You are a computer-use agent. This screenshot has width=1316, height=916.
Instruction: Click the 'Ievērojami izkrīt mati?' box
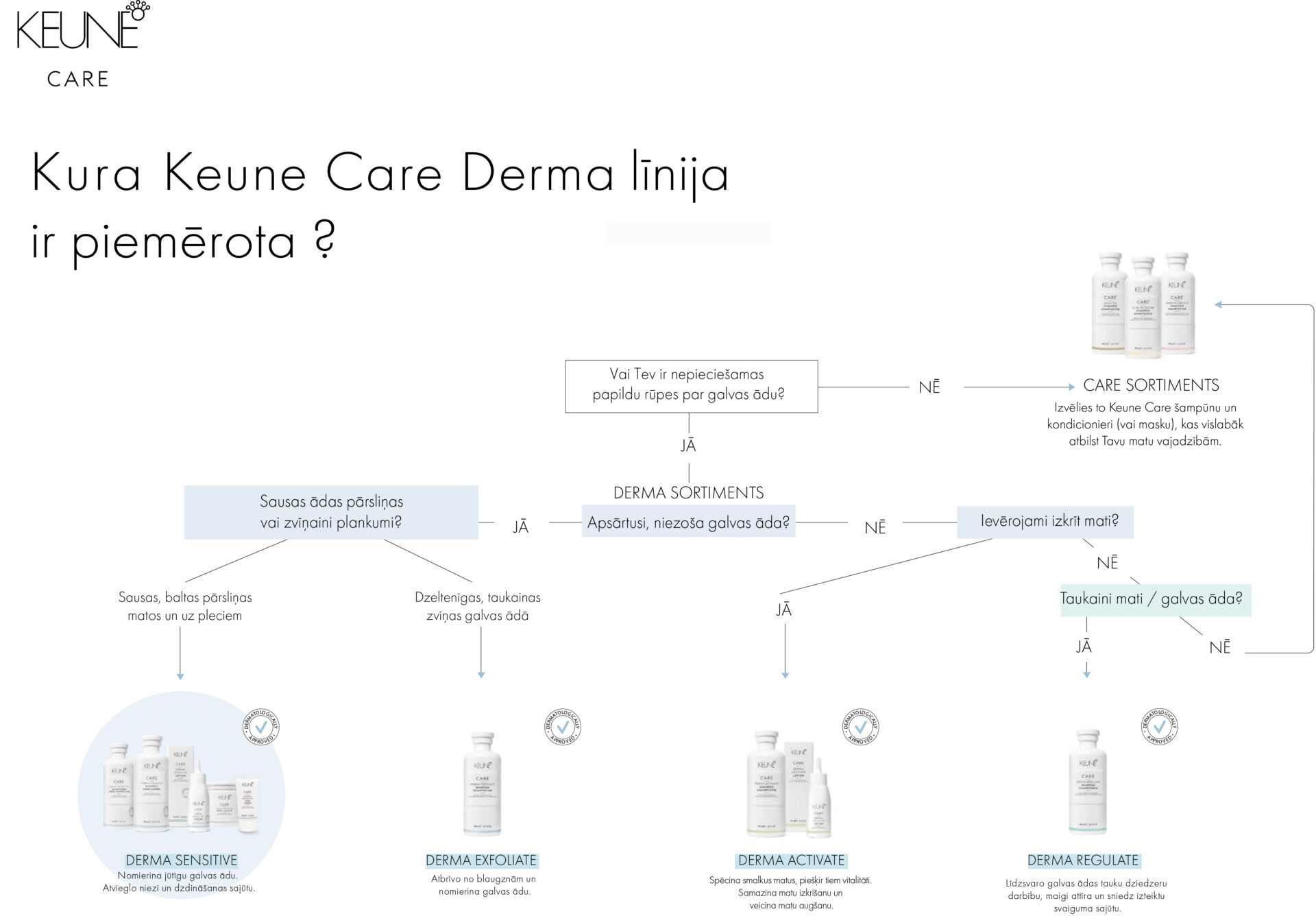(1045, 522)
